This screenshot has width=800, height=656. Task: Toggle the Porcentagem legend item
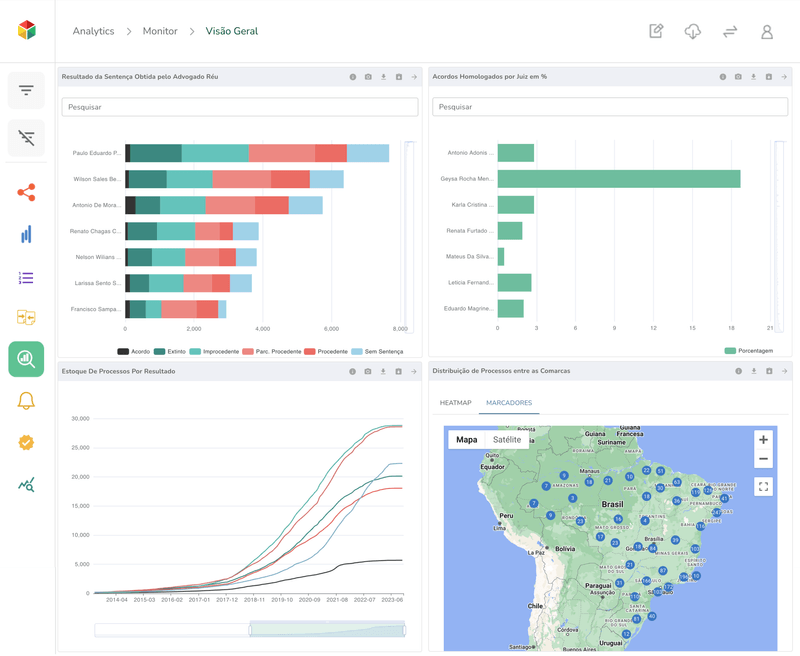[748, 352]
